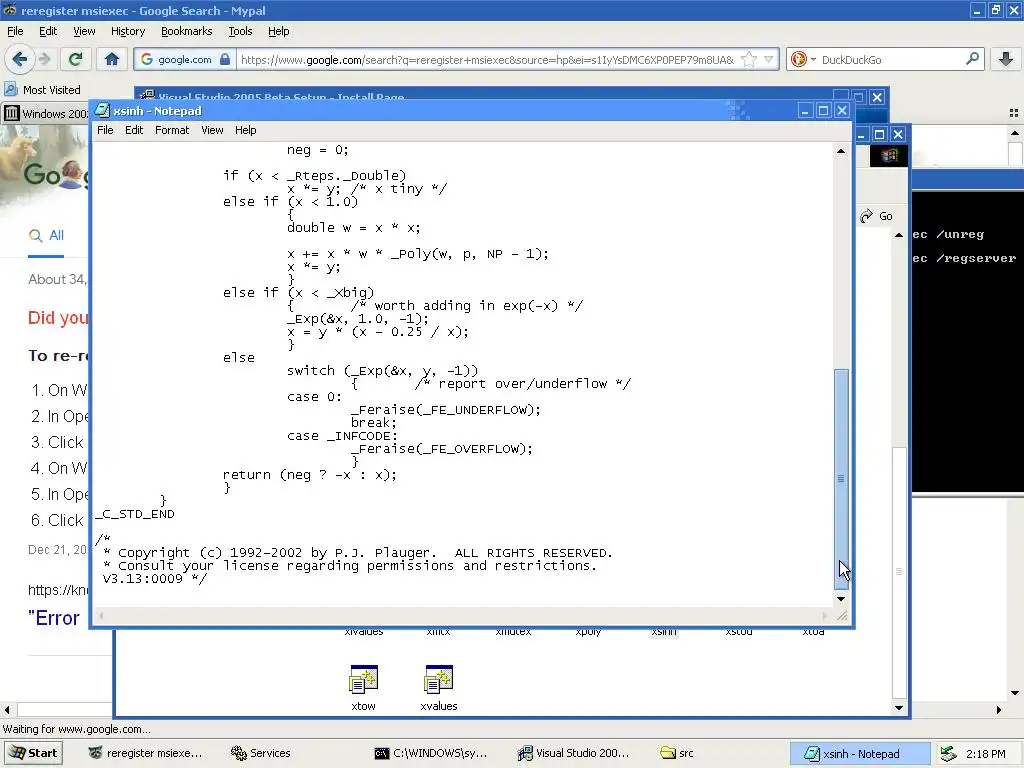Open Notepad's Format menu
1024x768 pixels.
pyautogui.click(x=172, y=130)
